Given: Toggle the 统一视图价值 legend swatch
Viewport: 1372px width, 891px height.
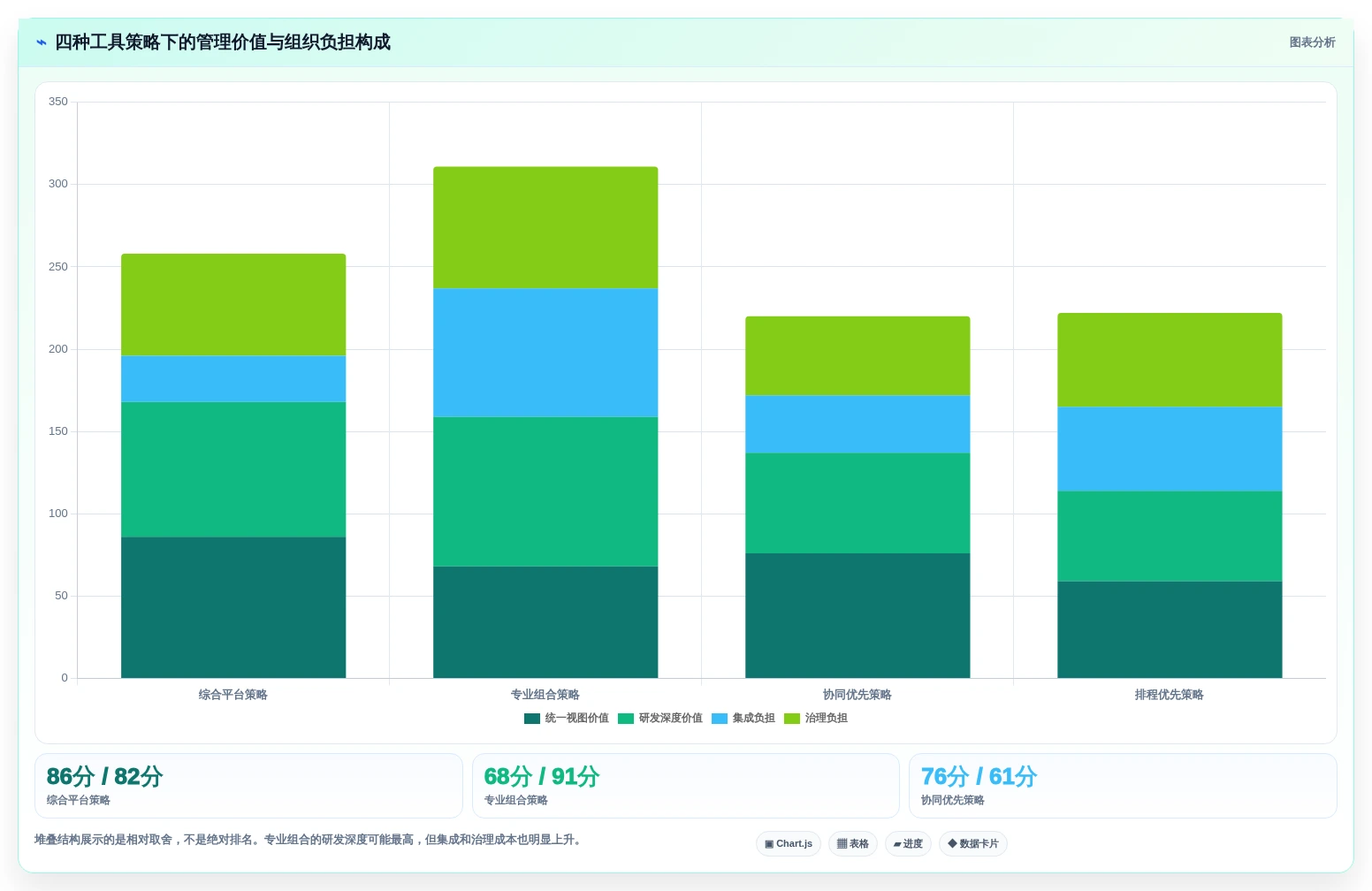Looking at the screenshot, I should 532,719.
